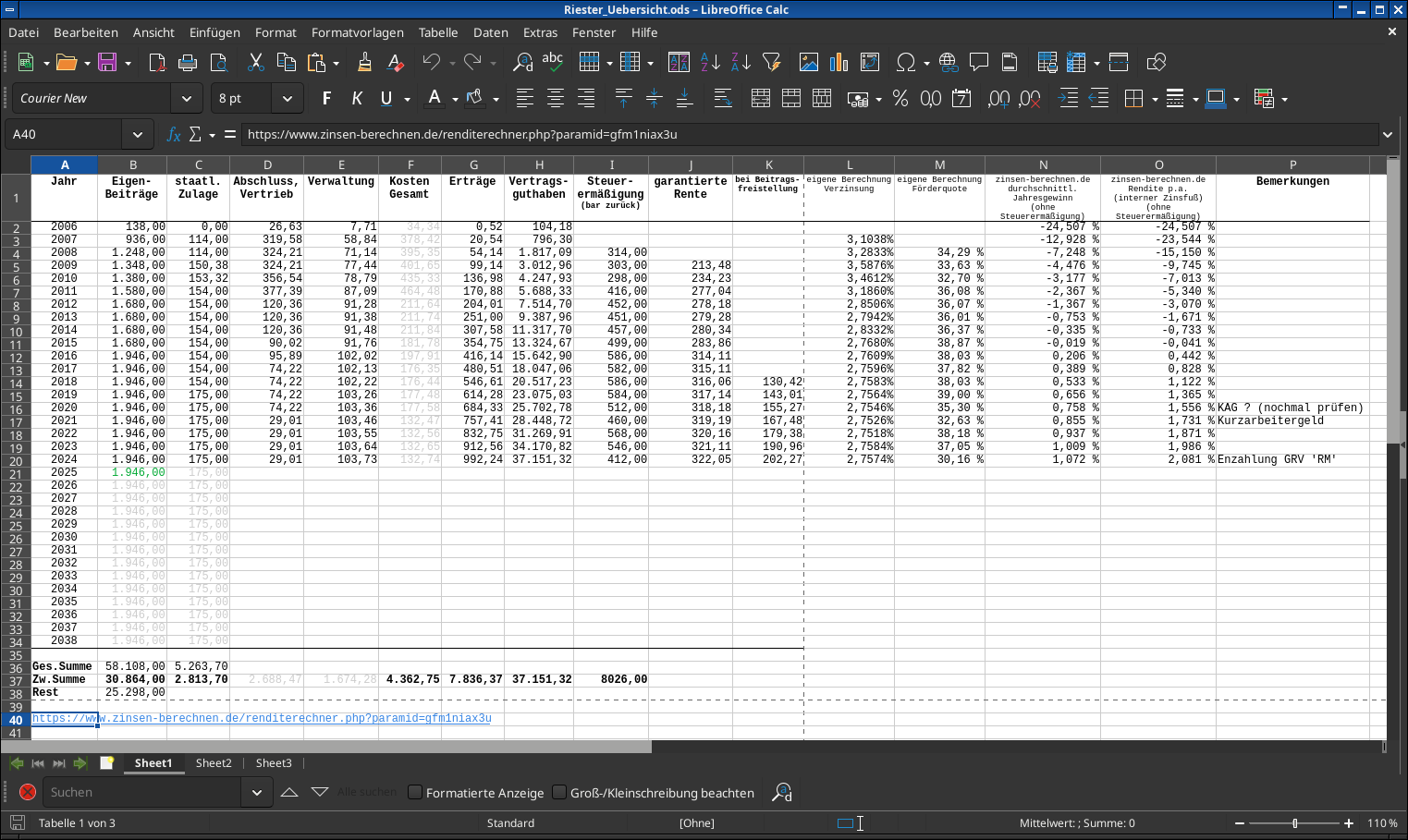Click the zoom slider in status bar

tap(1294, 823)
